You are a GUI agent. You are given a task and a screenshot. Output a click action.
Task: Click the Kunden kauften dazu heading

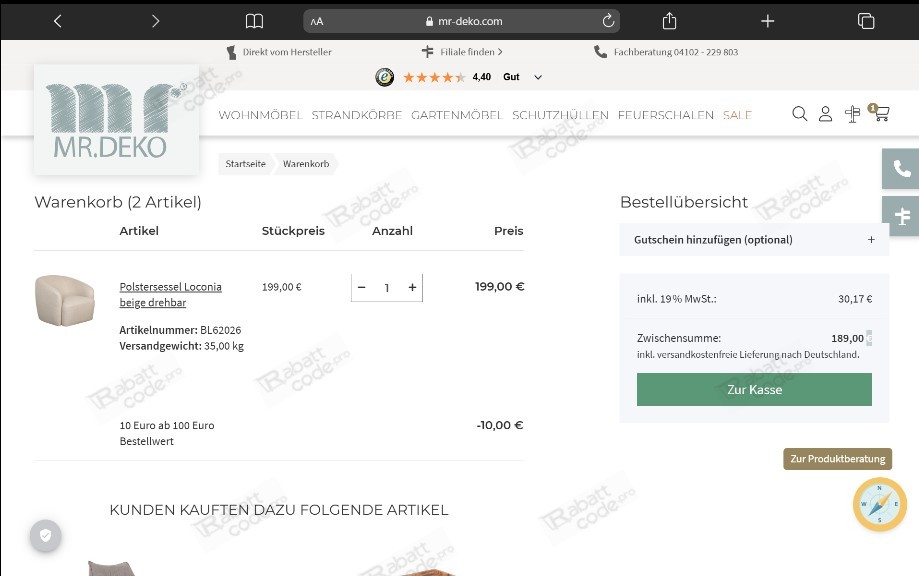(x=279, y=510)
